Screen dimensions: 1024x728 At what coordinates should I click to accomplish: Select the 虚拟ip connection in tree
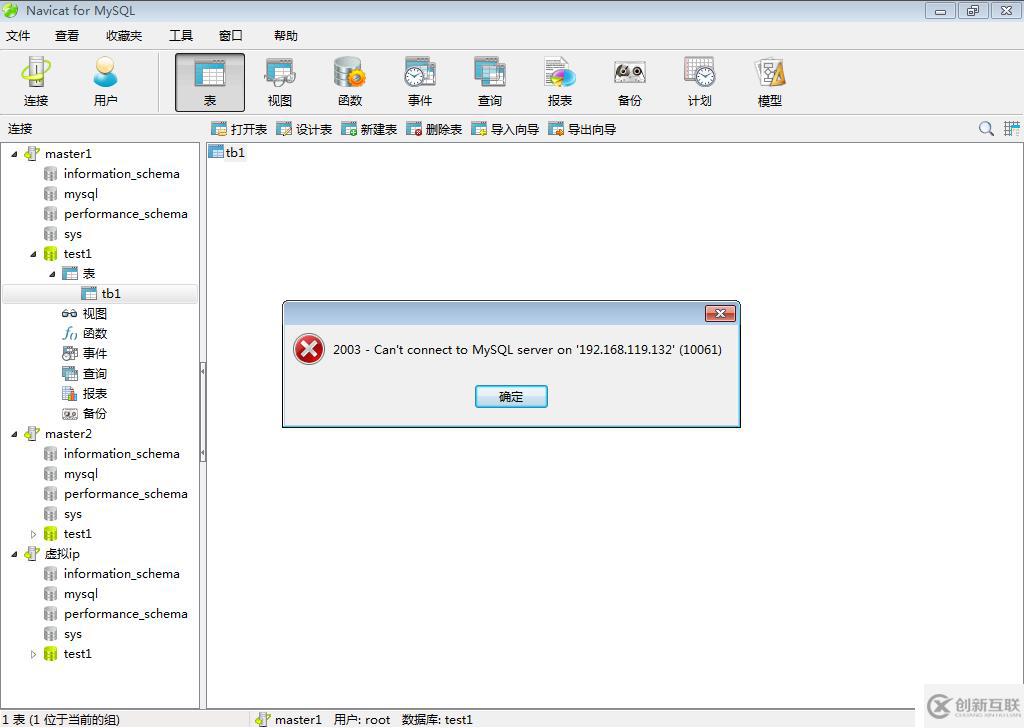(x=62, y=554)
